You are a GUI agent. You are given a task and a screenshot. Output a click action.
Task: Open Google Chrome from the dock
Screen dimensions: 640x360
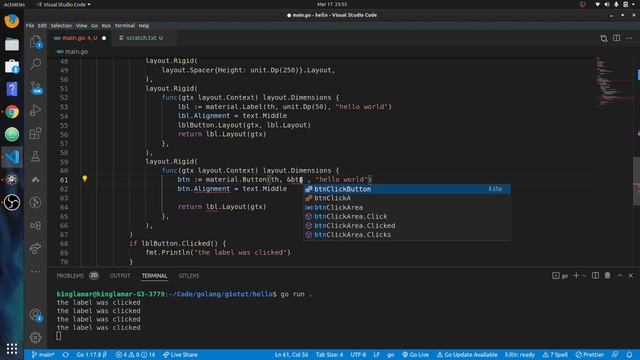12,111
